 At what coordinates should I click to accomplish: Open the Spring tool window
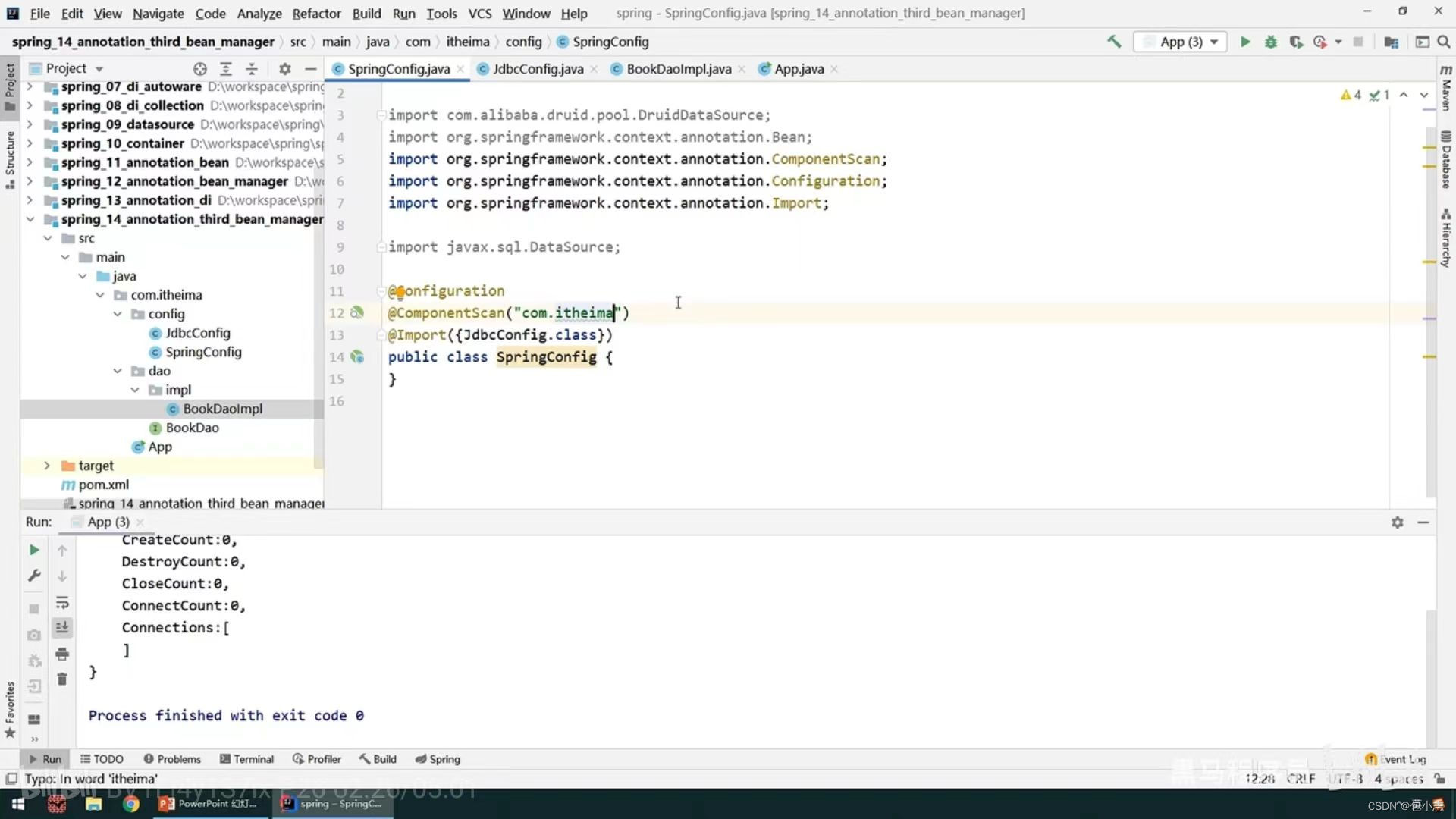pyautogui.click(x=438, y=759)
